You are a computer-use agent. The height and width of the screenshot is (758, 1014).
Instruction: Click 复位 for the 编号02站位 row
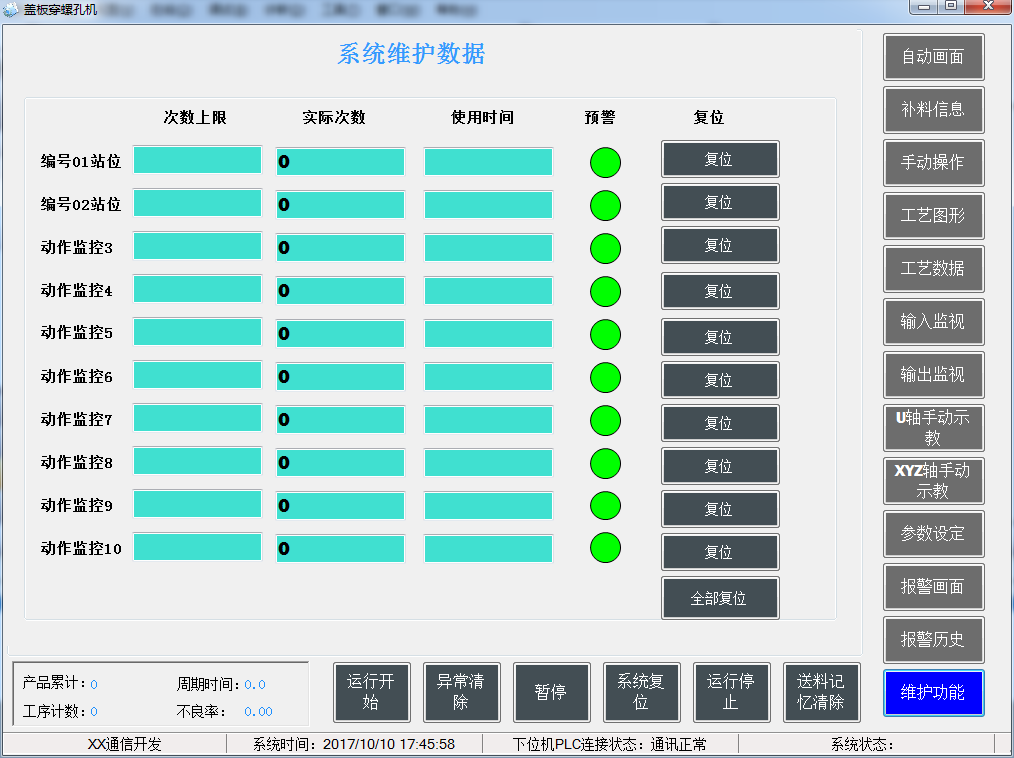click(x=719, y=202)
